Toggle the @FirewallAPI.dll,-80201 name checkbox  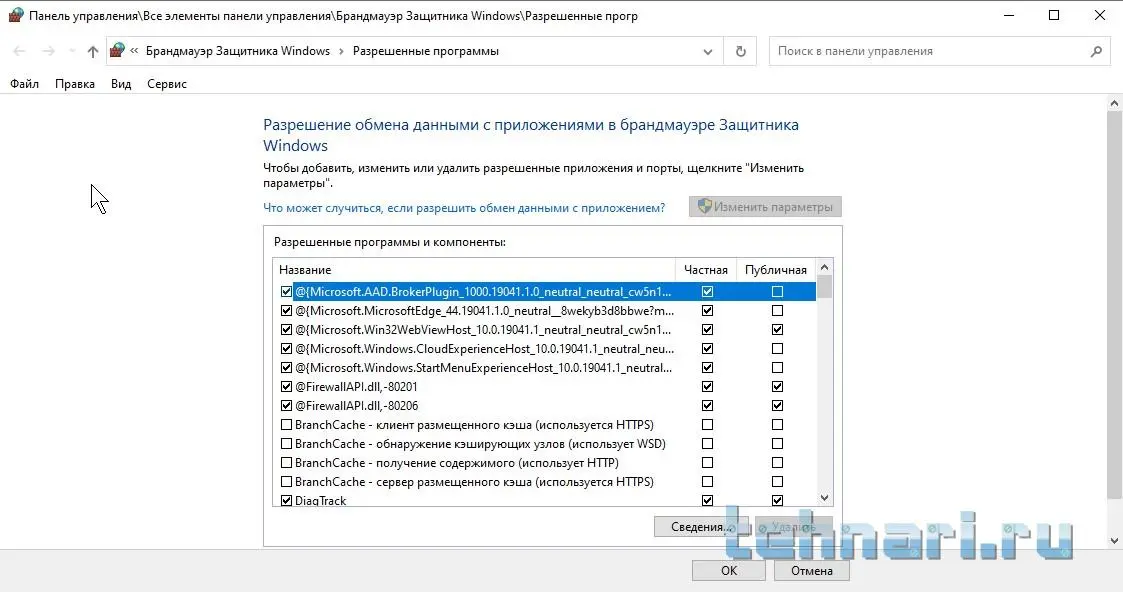pos(286,387)
